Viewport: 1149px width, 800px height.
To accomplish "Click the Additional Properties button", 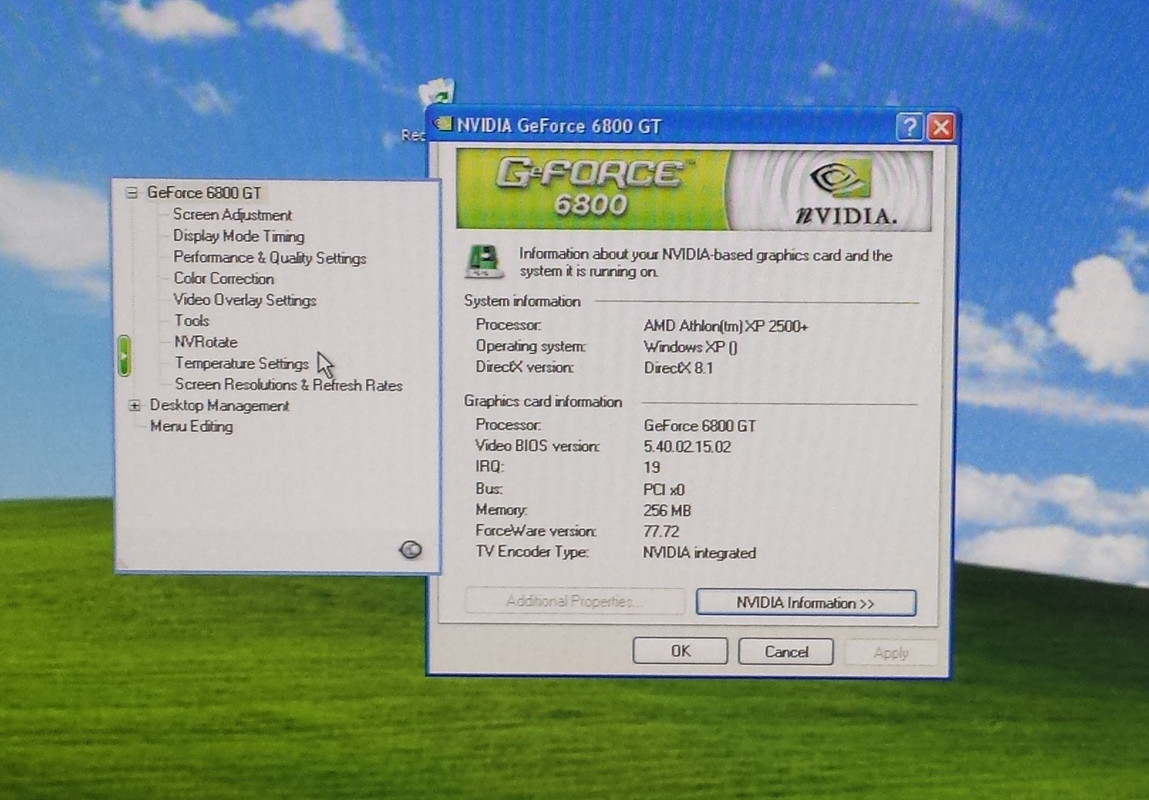I will tap(574, 601).
